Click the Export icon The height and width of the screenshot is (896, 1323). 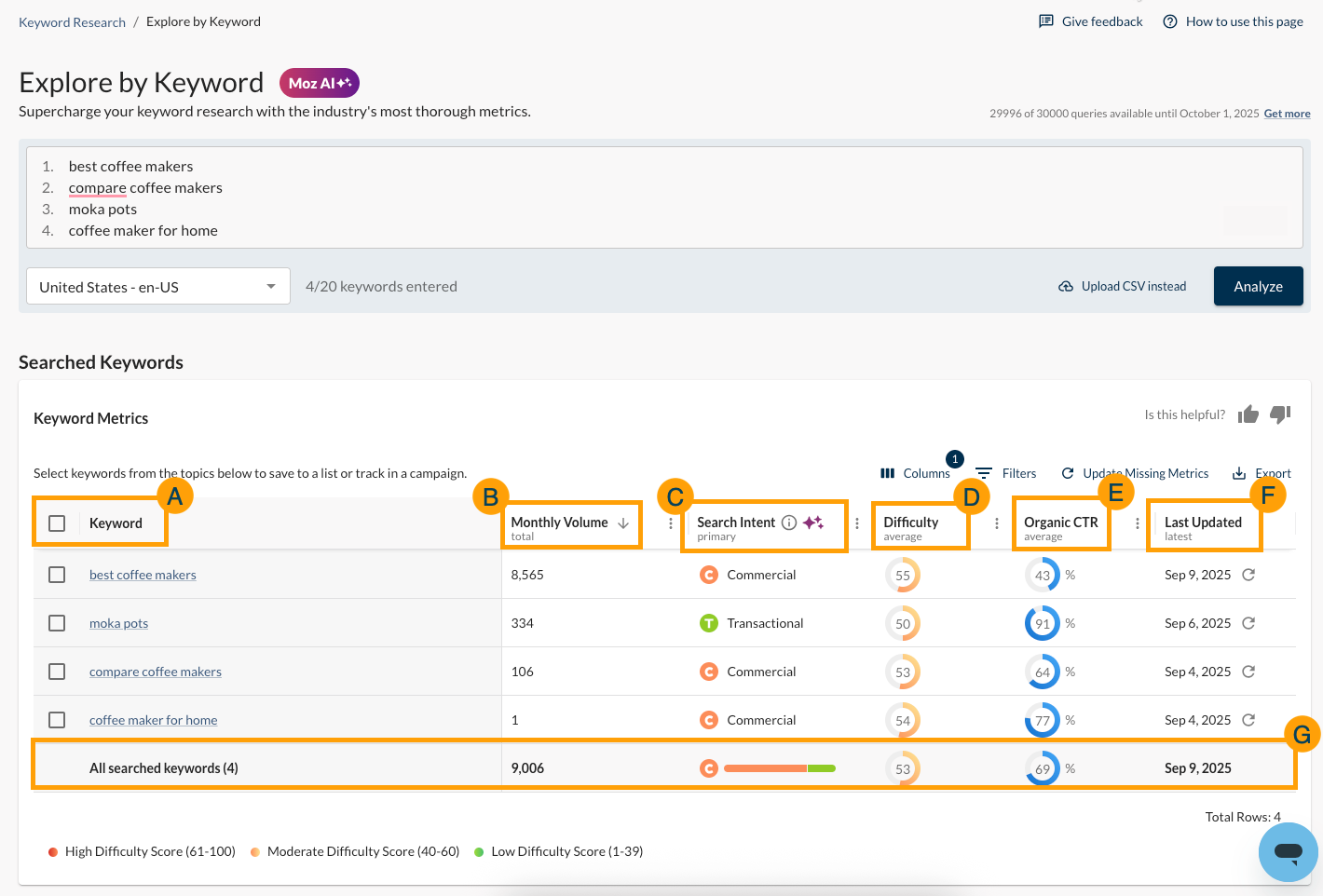tap(1237, 472)
